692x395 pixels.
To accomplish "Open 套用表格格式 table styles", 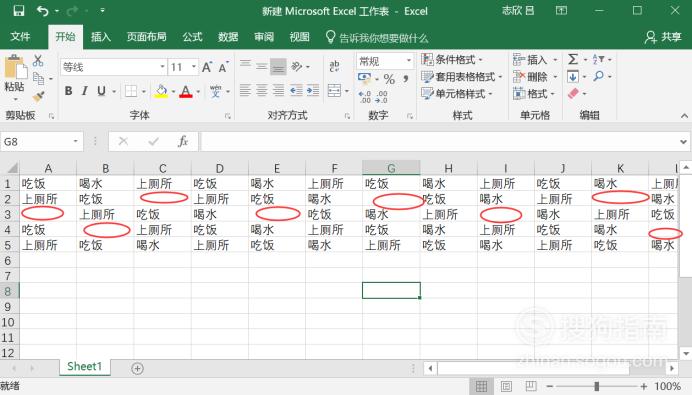I will pyautogui.click(x=462, y=76).
